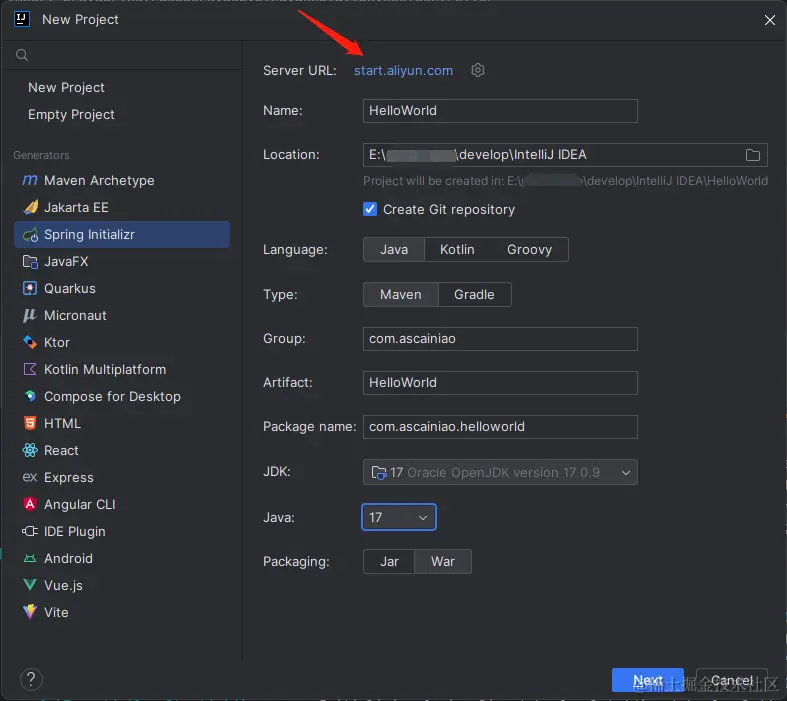Click the search magnifier in the sidebar
Image resolution: width=787 pixels, height=701 pixels.
22,55
